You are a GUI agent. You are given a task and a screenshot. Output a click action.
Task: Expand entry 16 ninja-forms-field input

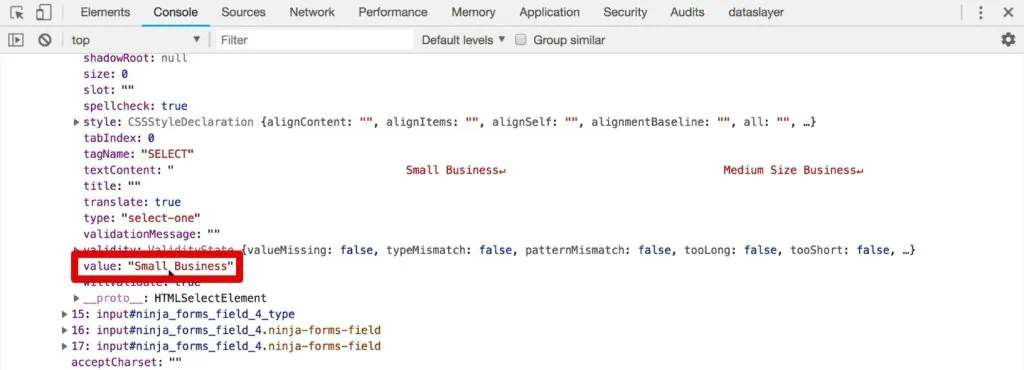pyautogui.click(x=65, y=330)
